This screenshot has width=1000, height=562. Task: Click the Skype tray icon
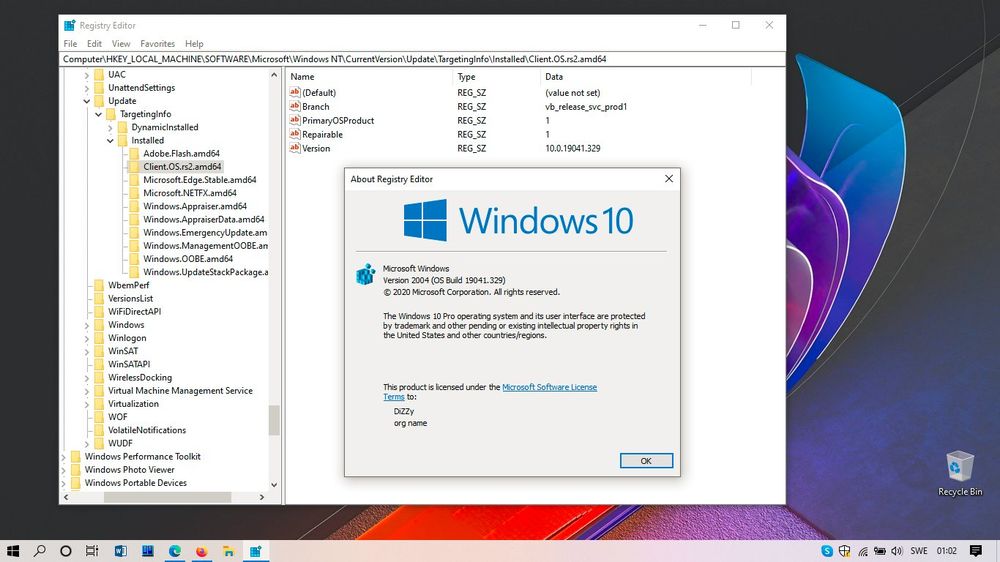pyautogui.click(x=827, y=551)
